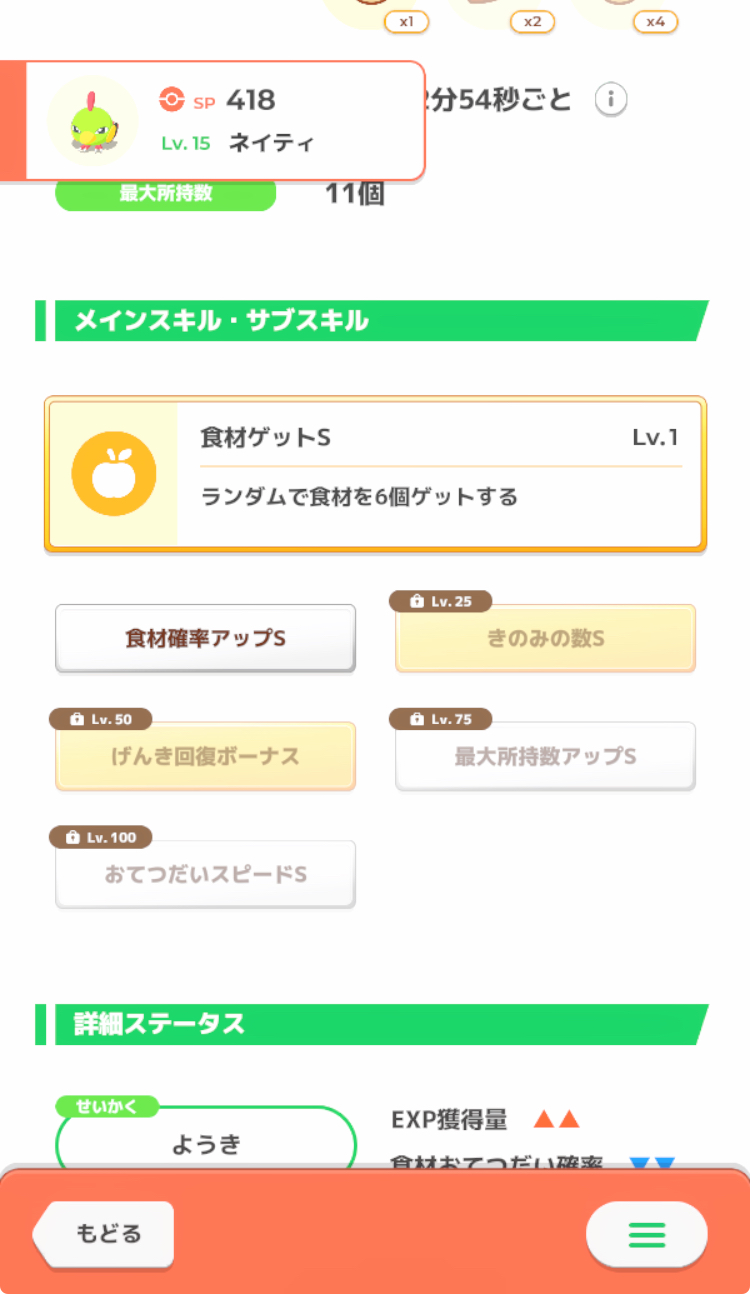Select the locked げんき回復ボーナス sub skill
750x1294 pixels.
click(x=205, y=756)
